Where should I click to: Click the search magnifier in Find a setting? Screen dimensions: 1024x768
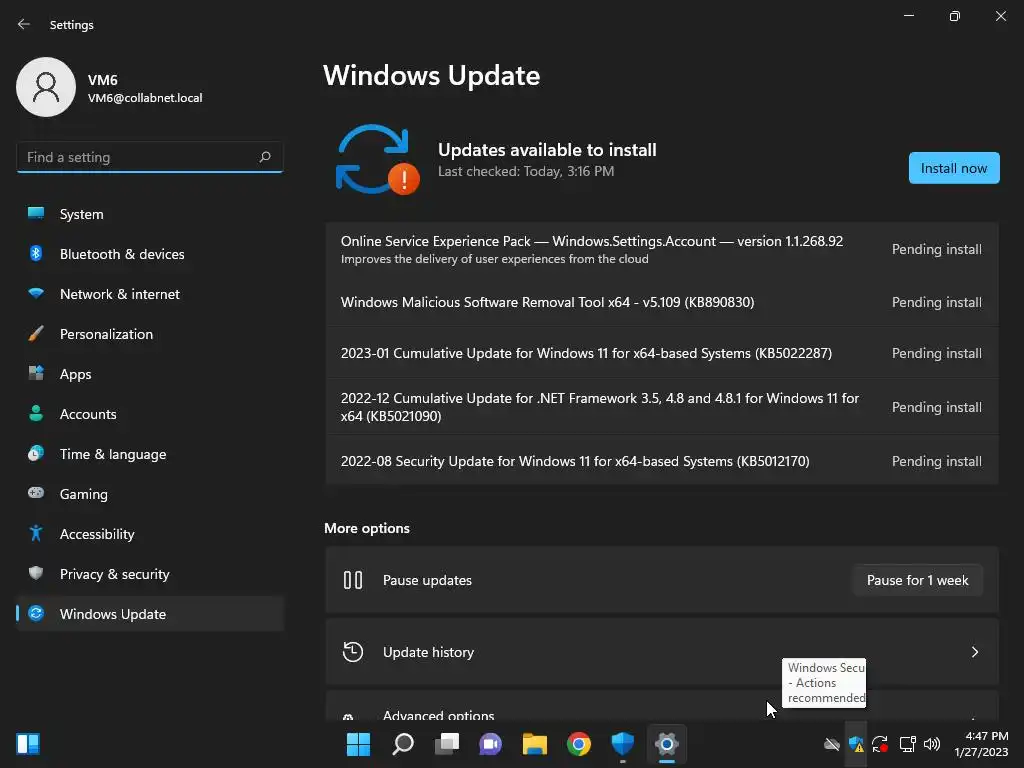[x=264, y=157]
